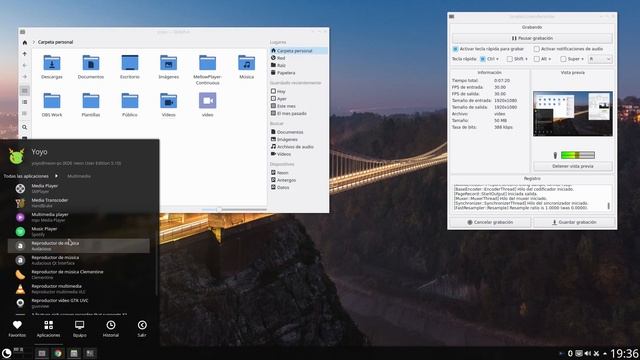Select Carpeta personal in Lugares panel
640x360 pixels.
298,51
